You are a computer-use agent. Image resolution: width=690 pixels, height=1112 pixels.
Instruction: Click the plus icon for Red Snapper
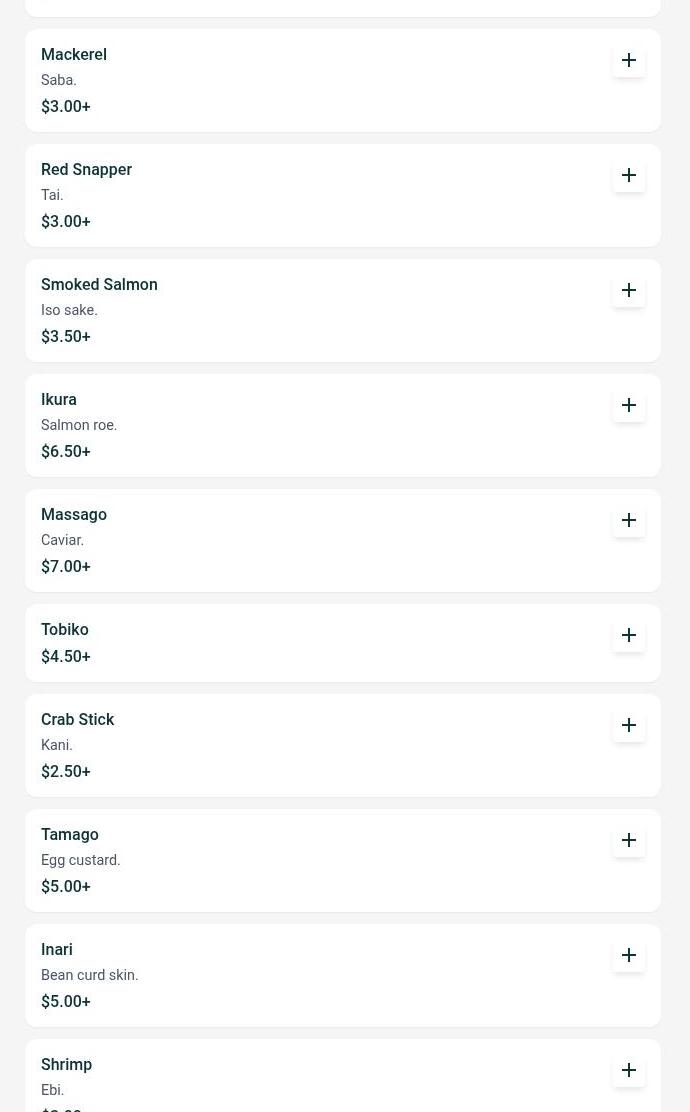[x=629, y=175]
